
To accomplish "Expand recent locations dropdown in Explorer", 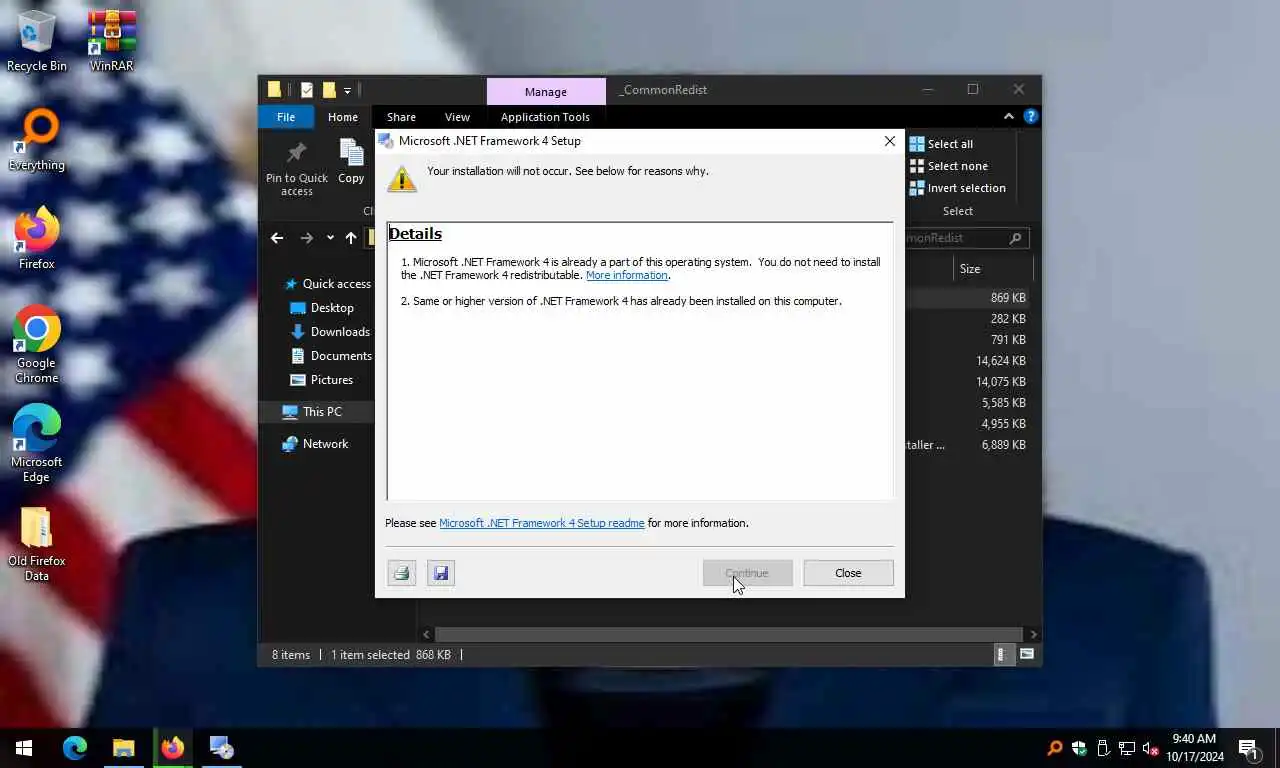I will click(330, 238).
